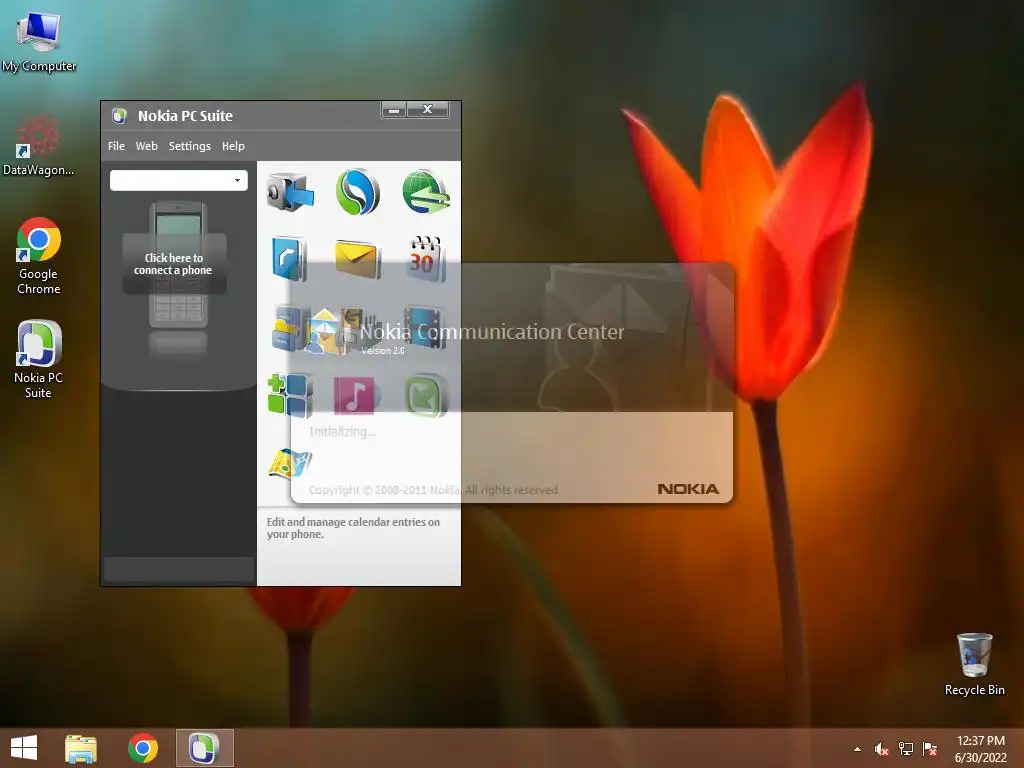The height and width of the screenshot is (768, 1024).
Task: Open the pink music note icon
Action: tap(355, 395)
